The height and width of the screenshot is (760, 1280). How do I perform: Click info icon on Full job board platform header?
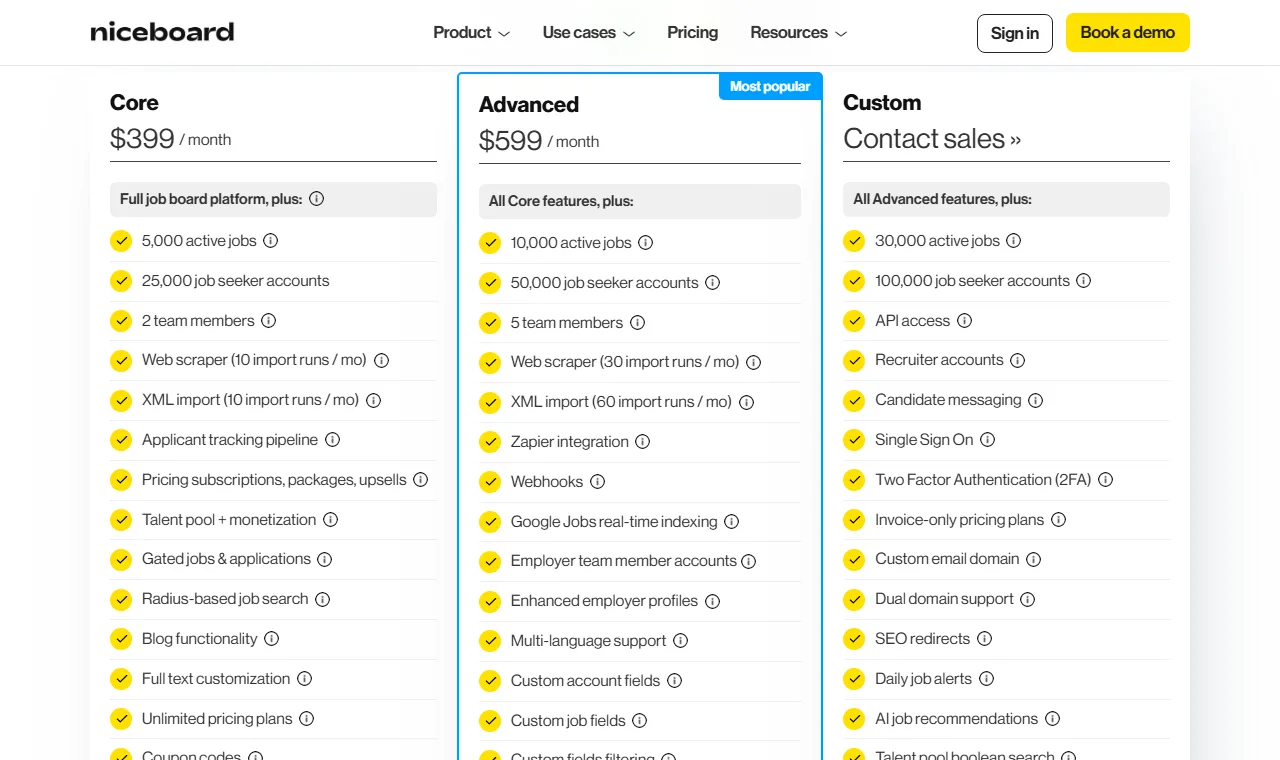tap(316, 199)
